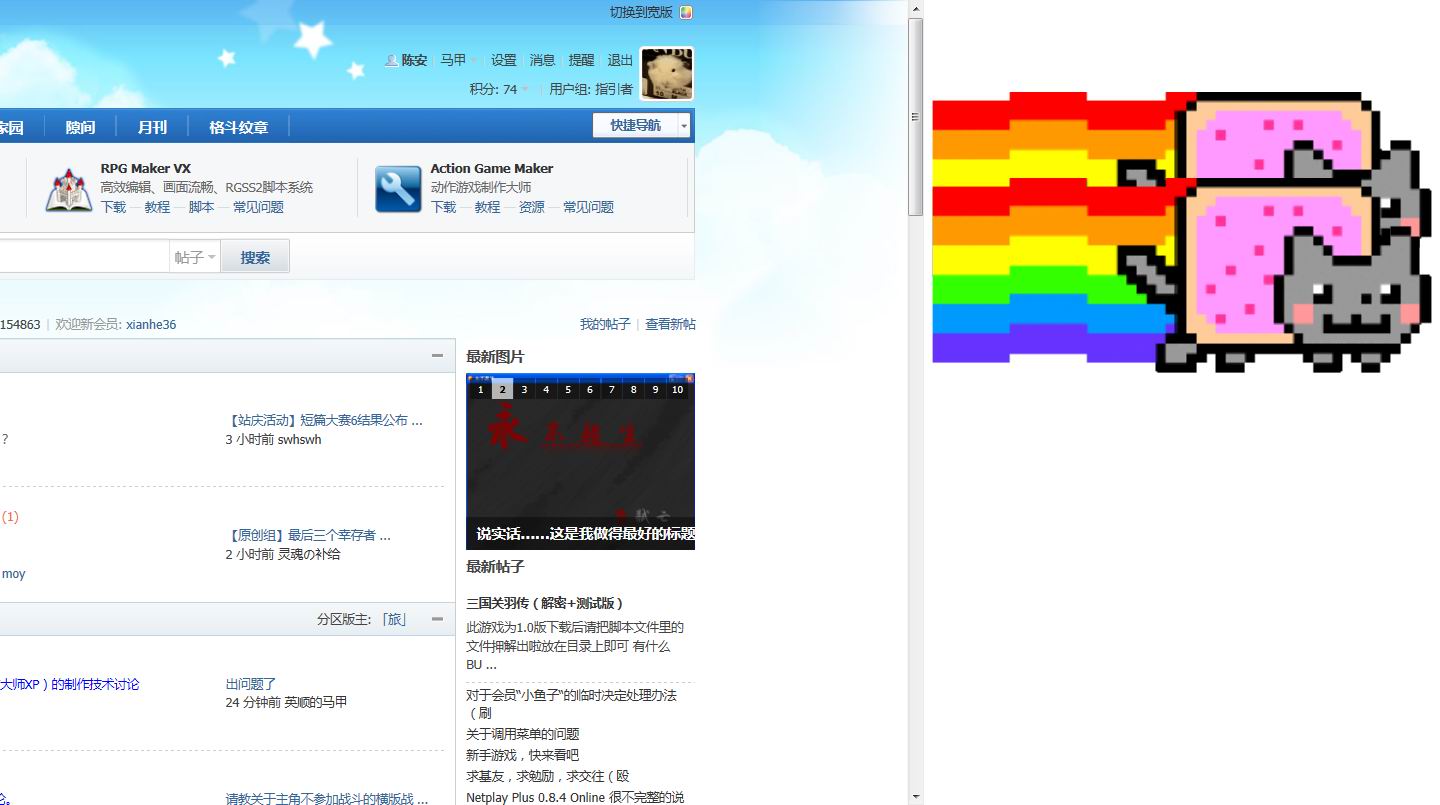
Task: Click the RPG Maker VX castle icon
Action: [x=69, y=189]
